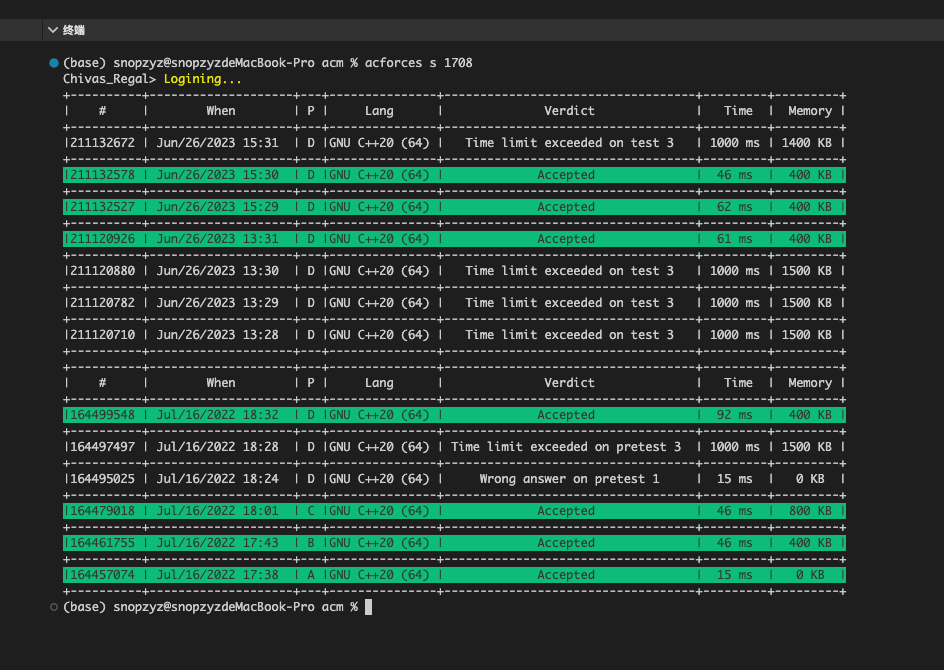Image resolution: width=944 pixels, height=670 pixels.
Task: Click date 'Jun/26/2023 15:29'
Action: point(217,206)
